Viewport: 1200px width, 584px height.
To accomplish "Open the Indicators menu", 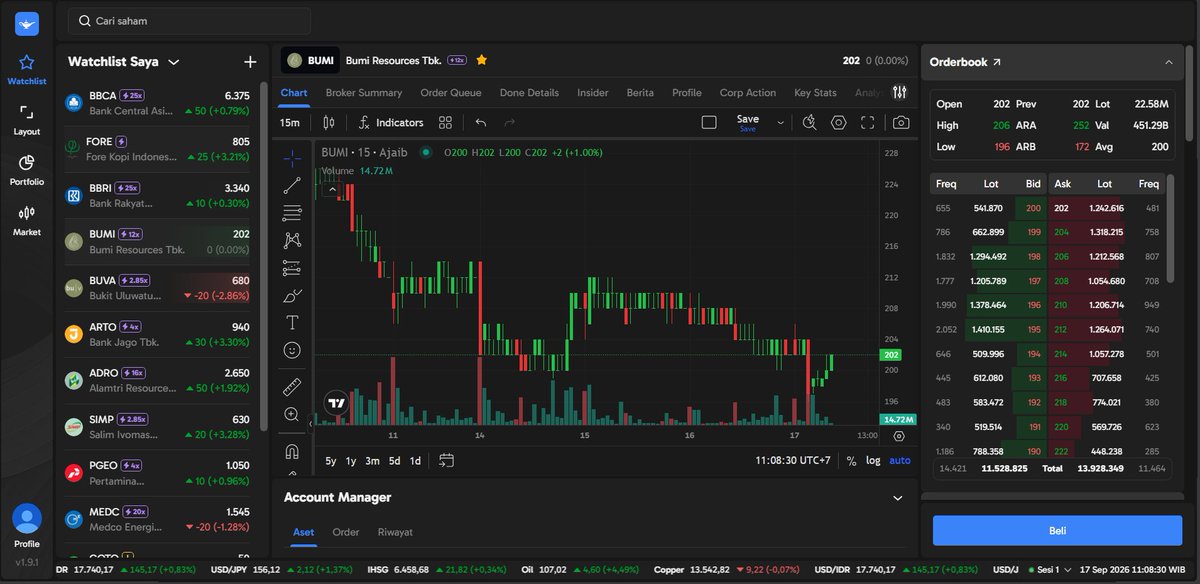I will point(391,122).
